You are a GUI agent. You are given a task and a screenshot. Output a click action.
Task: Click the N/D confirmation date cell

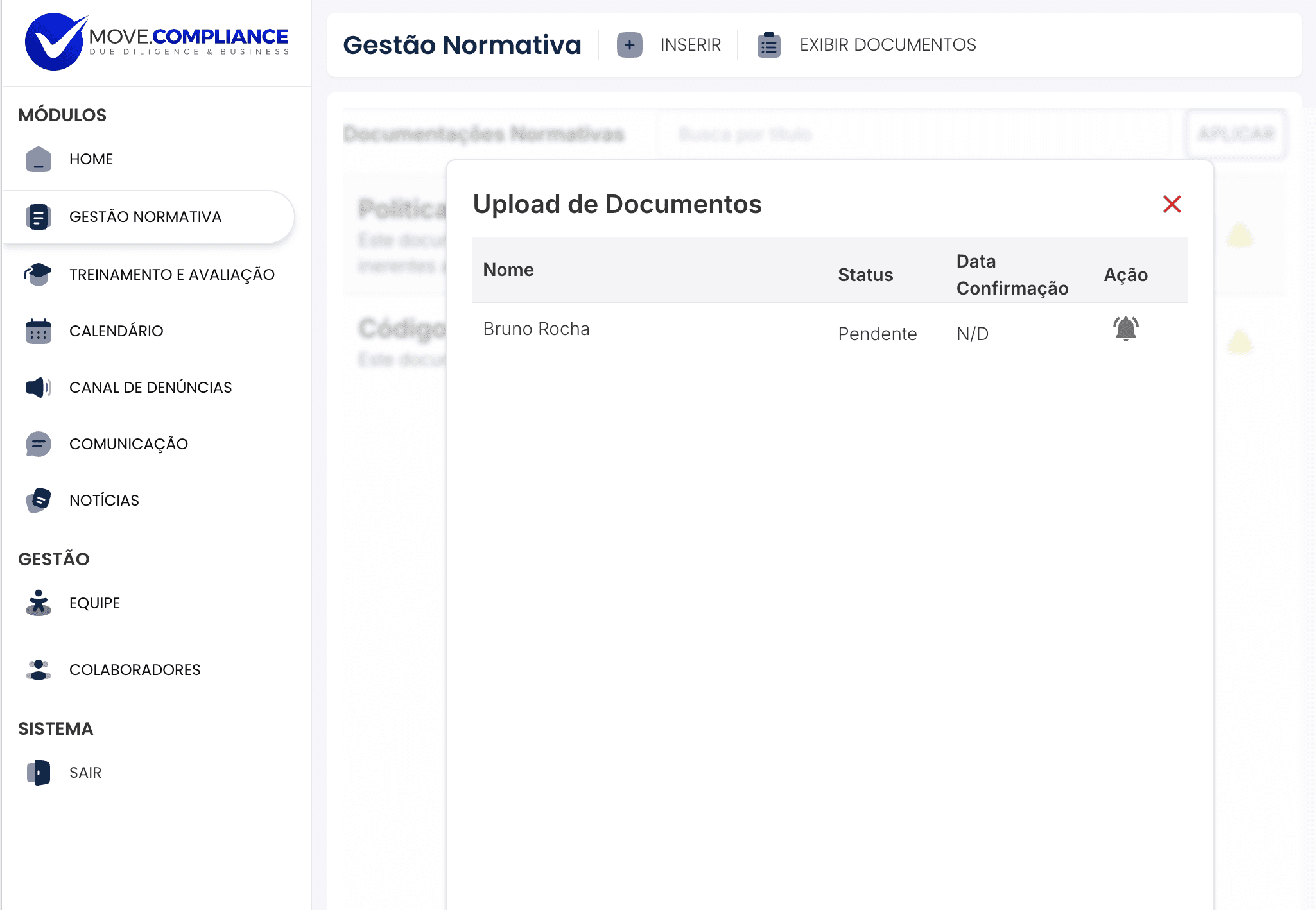tap(973, 334)
